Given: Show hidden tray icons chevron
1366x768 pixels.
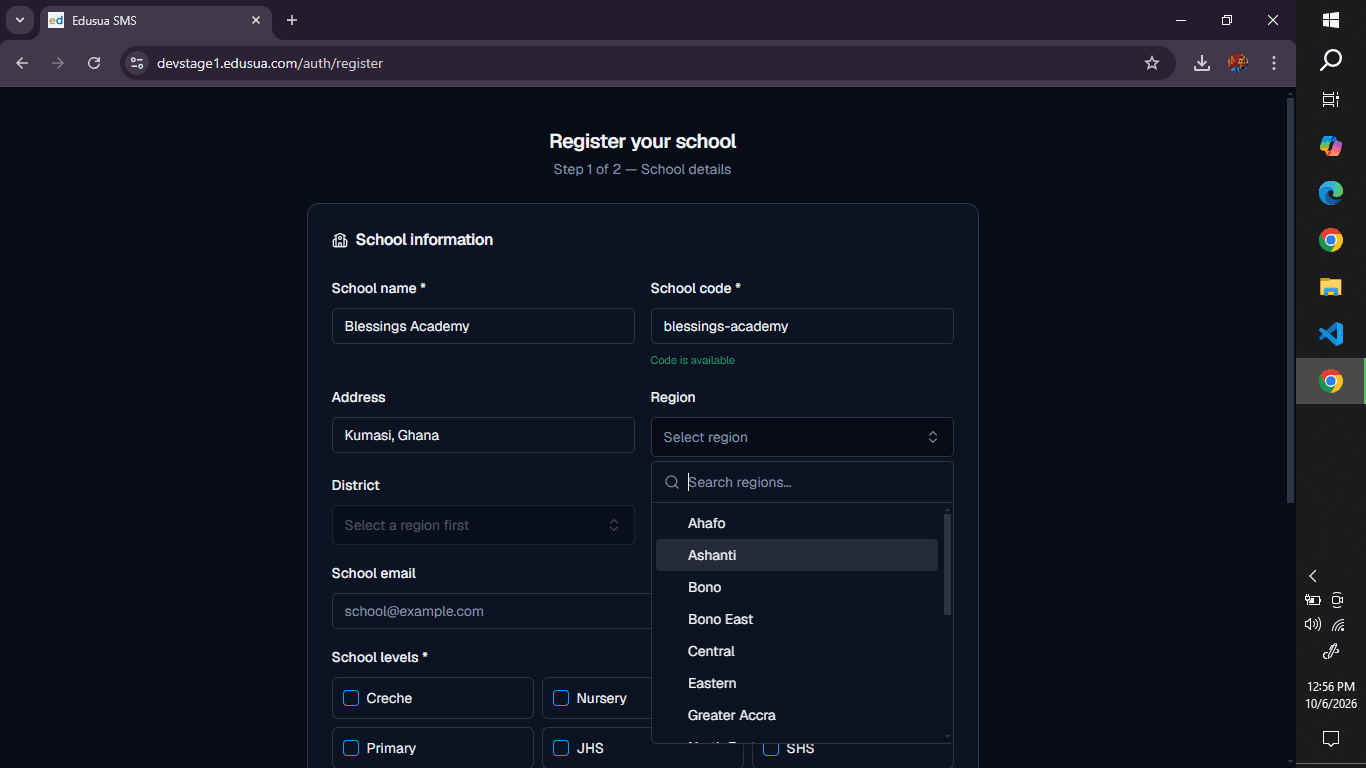Looking at the screenshot, I should pos(1313,576).
